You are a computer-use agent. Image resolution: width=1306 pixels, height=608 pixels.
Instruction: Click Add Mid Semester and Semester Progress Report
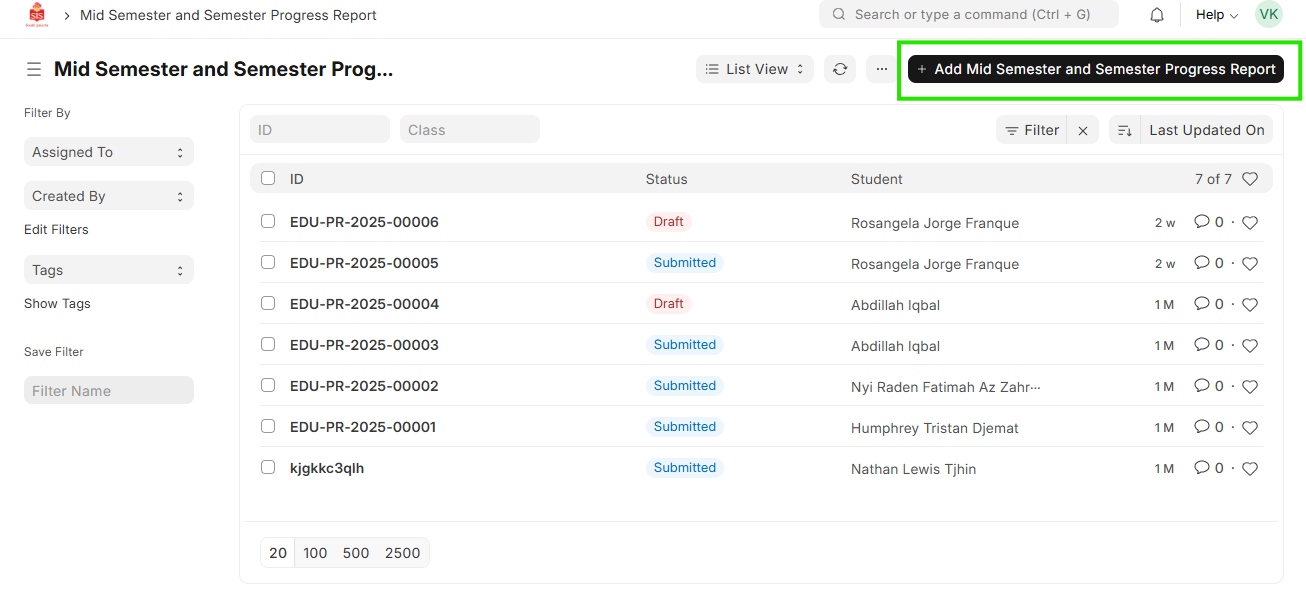click(1095, 69)
